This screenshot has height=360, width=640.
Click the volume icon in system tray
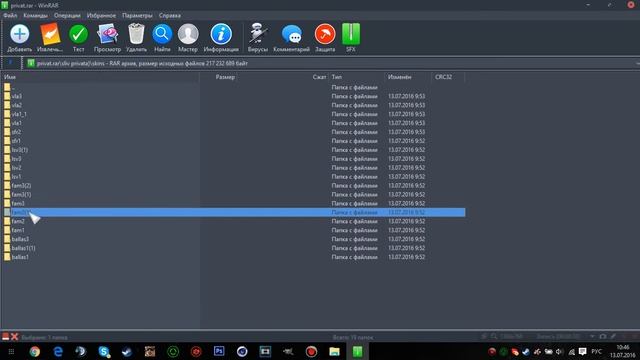point(559,351)
